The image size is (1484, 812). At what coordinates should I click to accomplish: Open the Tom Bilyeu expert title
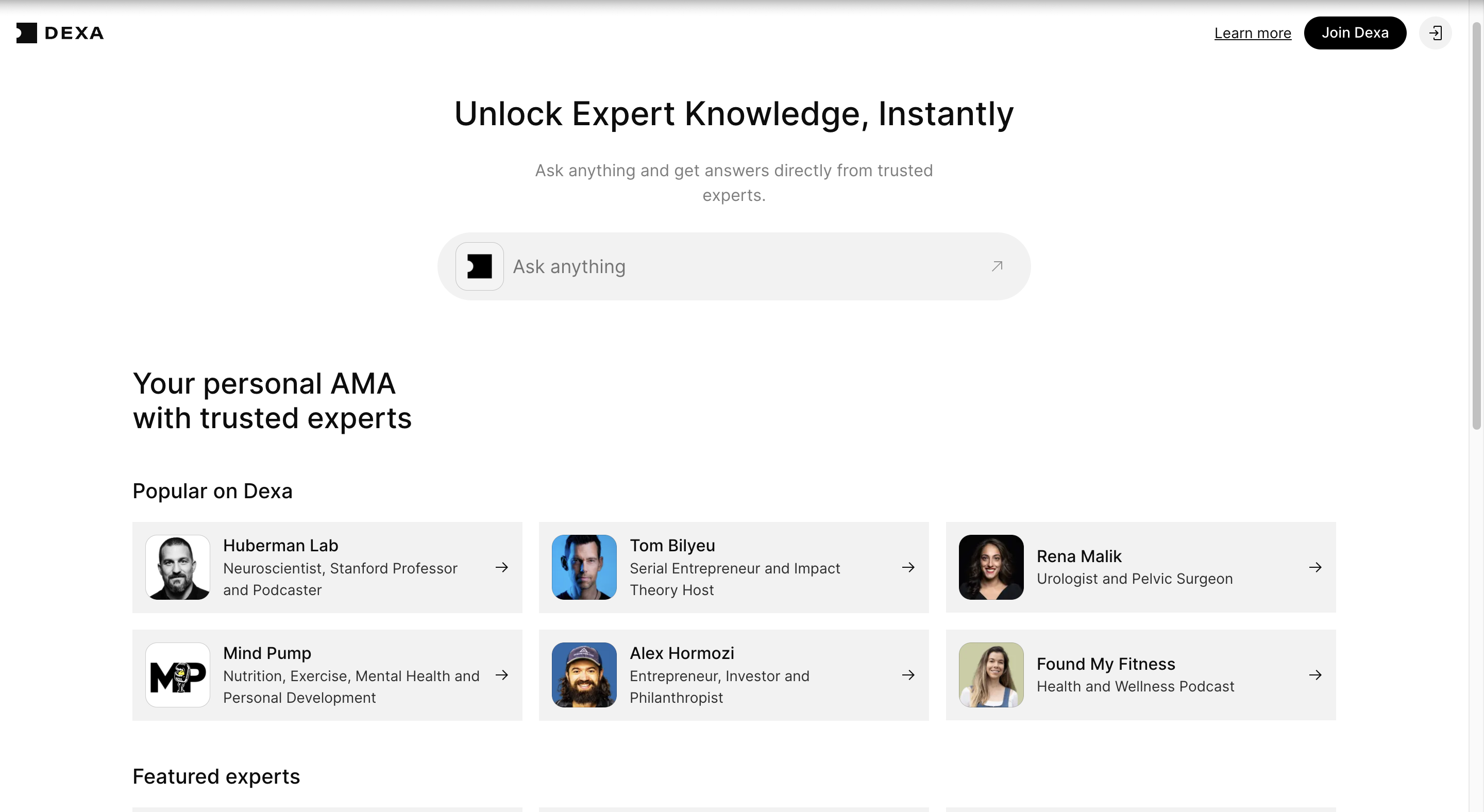(x=672, y=545)
